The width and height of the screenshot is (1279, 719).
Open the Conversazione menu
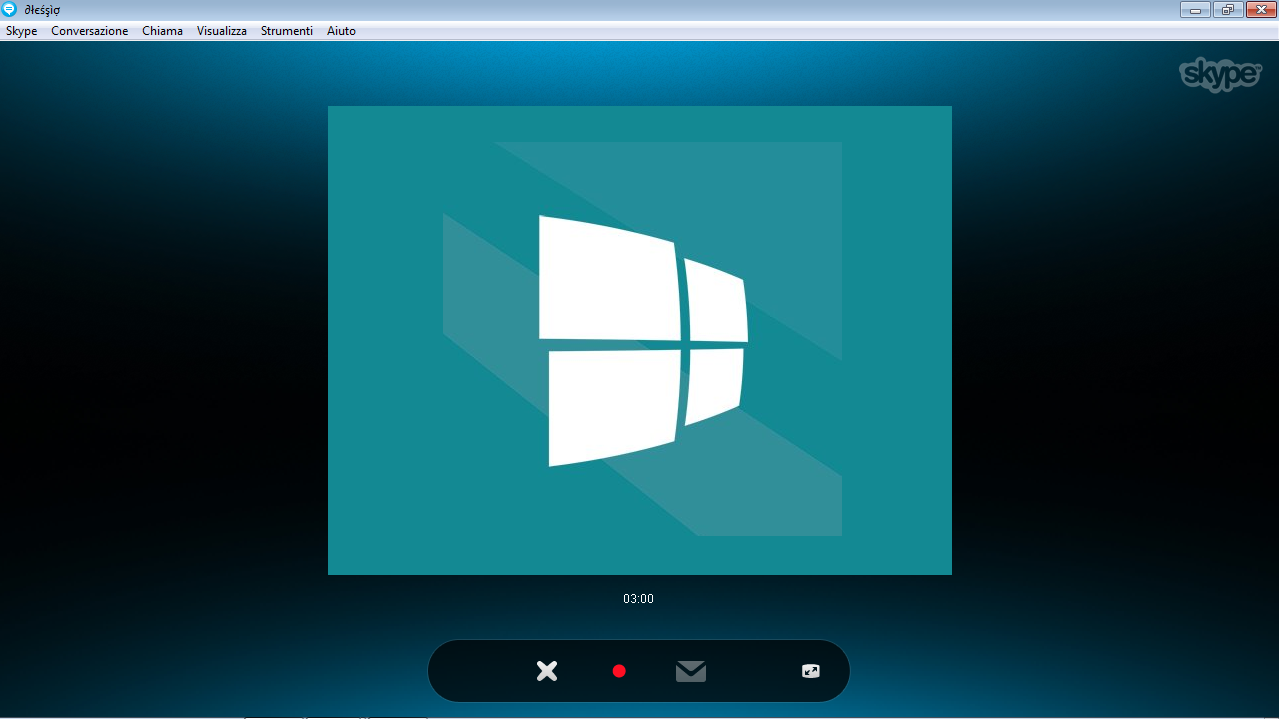point(90,31)
